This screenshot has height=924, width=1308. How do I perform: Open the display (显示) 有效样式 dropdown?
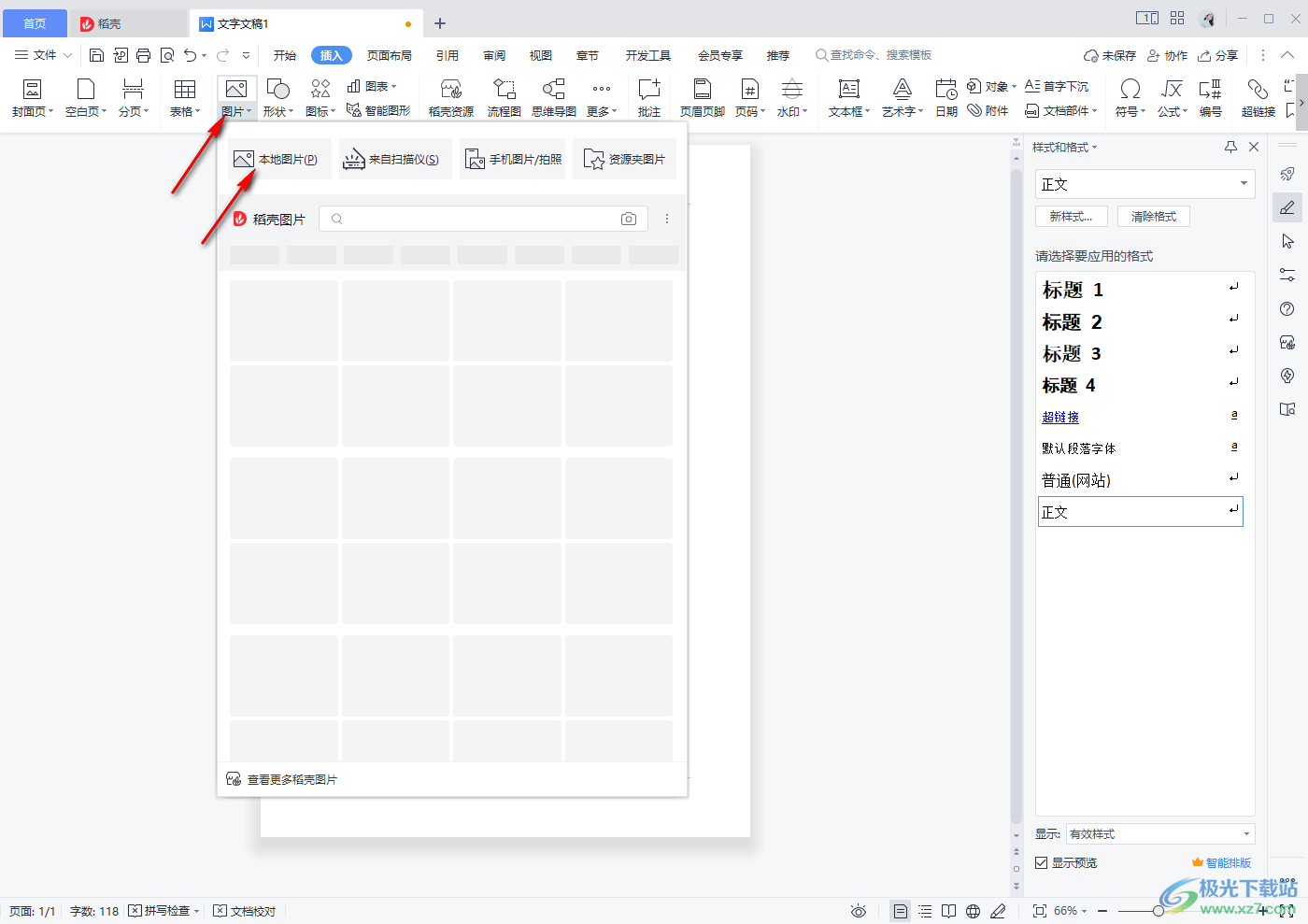tap(1160, 833)
